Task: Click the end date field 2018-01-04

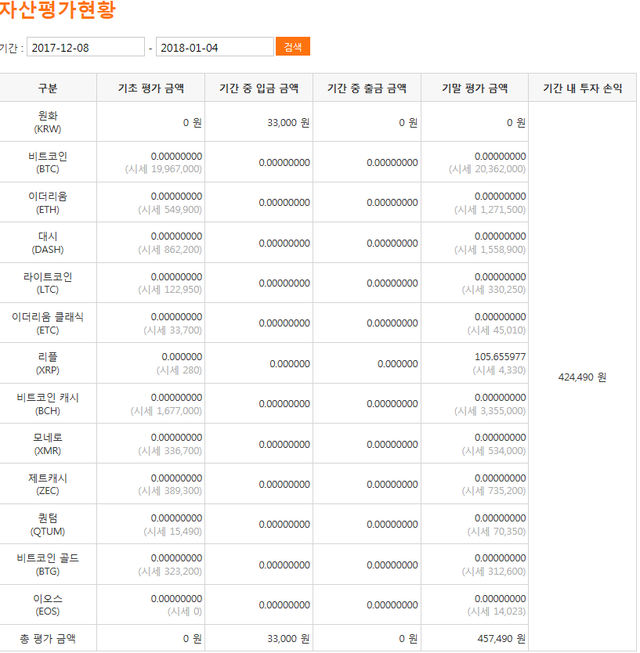Action: [214, 47]
